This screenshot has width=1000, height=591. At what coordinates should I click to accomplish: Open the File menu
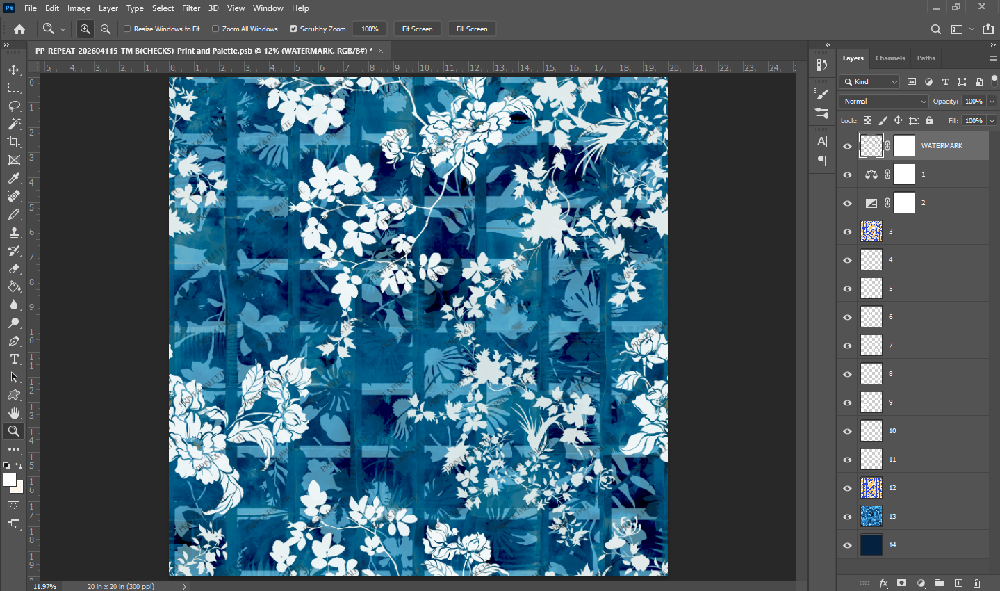(31, 8)
